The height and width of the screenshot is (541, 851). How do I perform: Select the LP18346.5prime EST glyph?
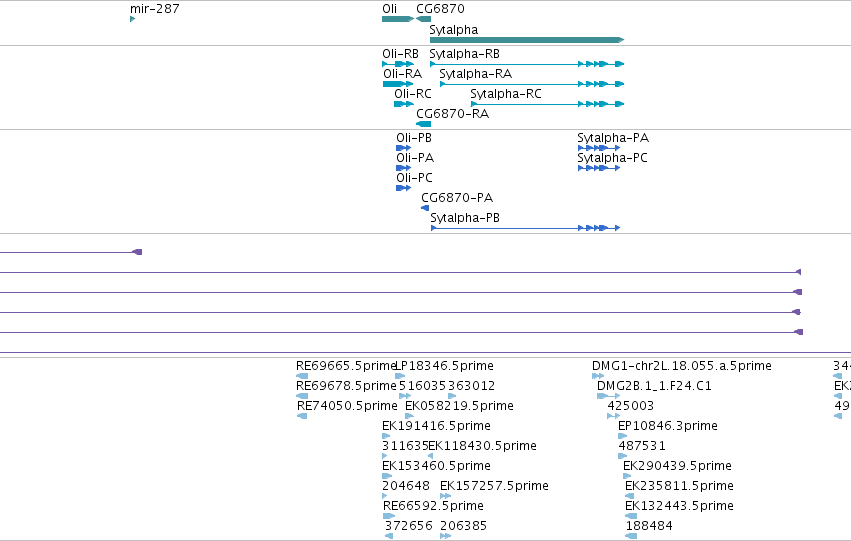[400, 376]
